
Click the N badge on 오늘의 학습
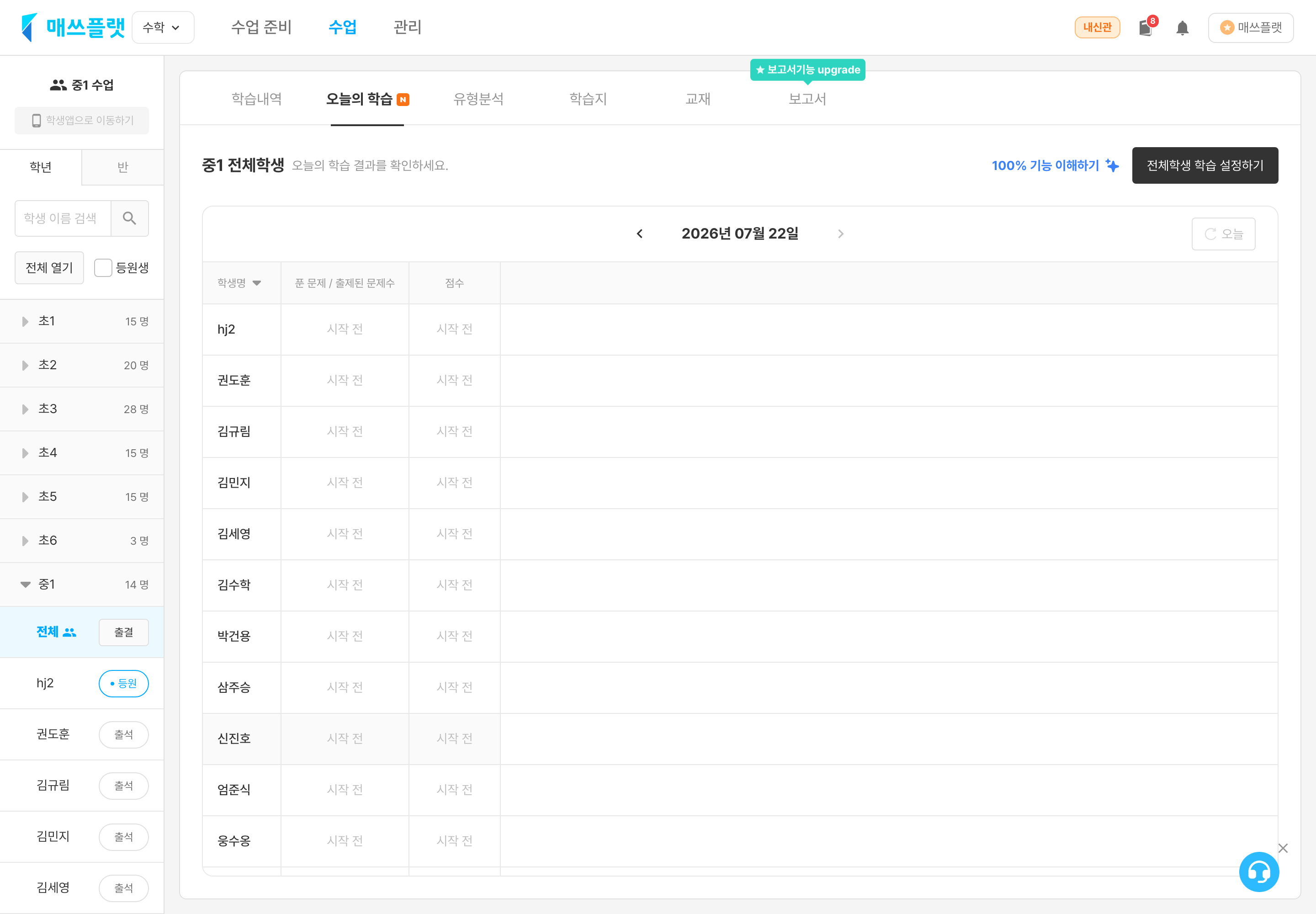[403, 100]
